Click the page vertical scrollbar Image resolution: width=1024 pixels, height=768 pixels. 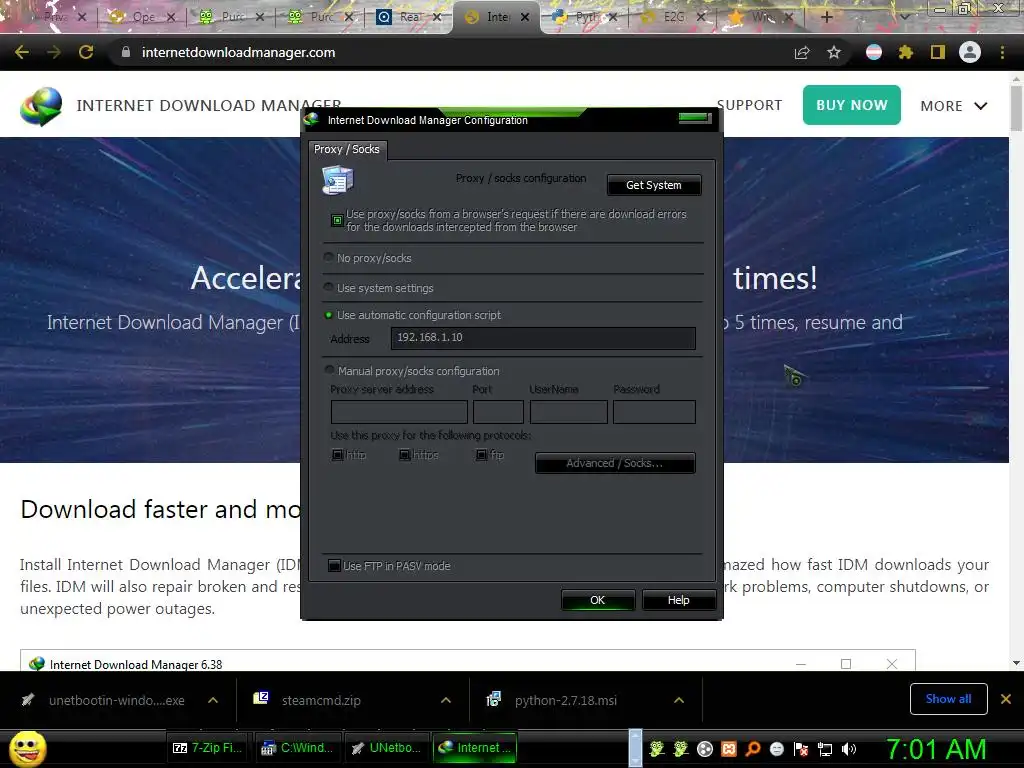(x=1016, y=370)
